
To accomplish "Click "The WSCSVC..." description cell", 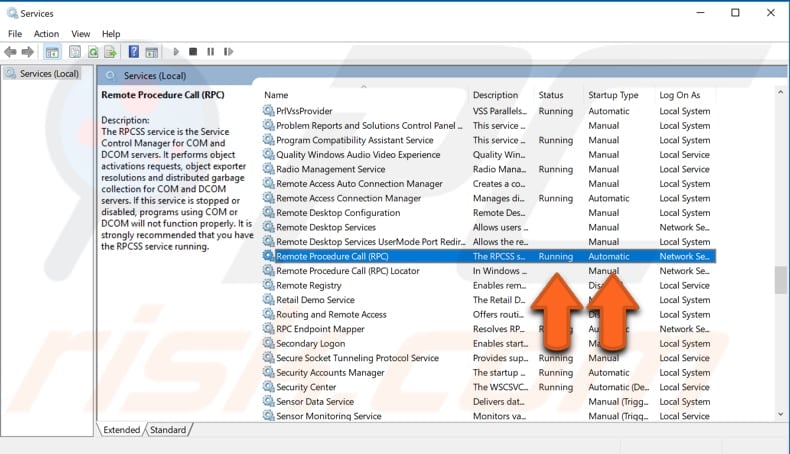I will pyautogui.click(x=500, y=387).
